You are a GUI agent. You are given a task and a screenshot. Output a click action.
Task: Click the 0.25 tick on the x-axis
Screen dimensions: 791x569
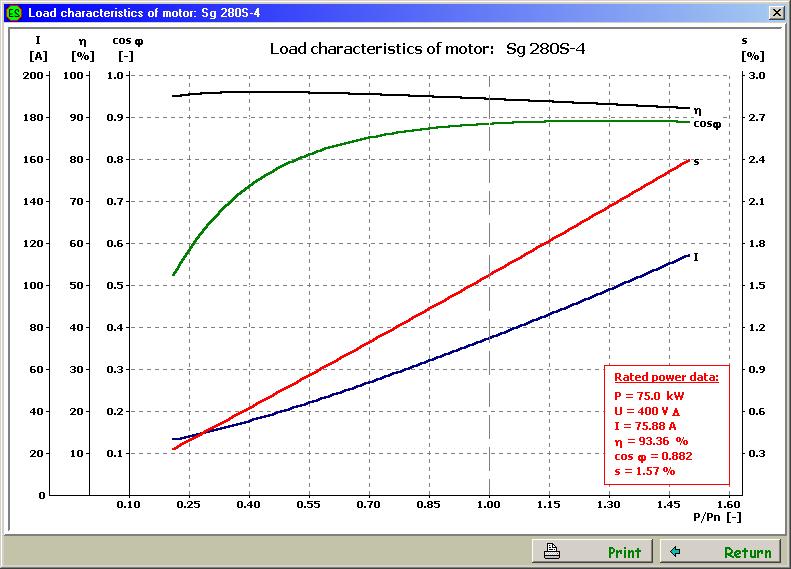[189, 504]
